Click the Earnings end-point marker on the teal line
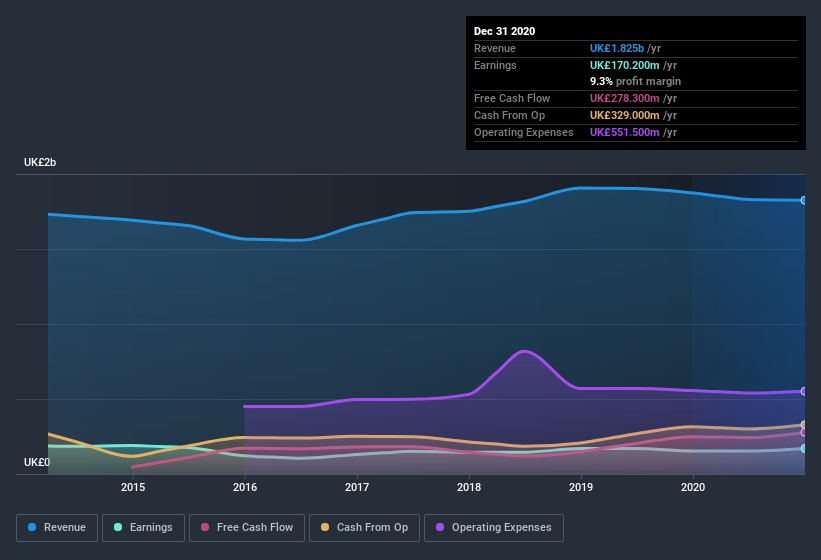The width and height of the screenshot is (821, 560). tap(804, 449)
